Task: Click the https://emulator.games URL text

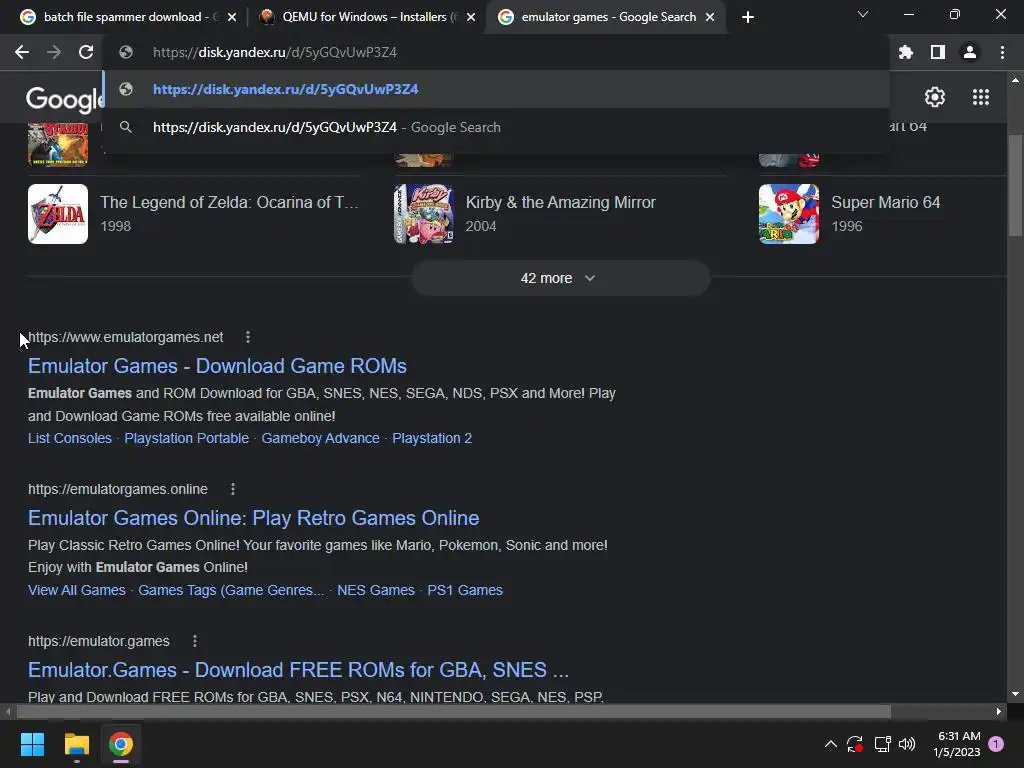Action: click(x=99, y=641)
